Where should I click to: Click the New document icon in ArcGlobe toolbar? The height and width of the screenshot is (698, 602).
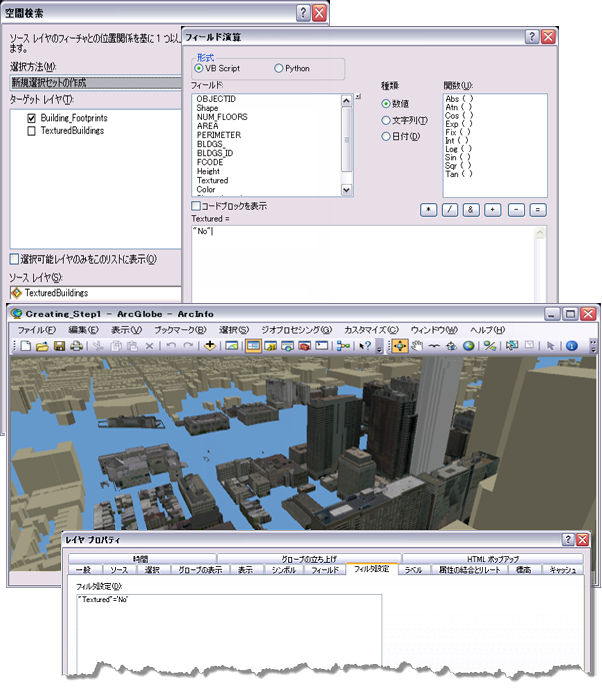click(26, 346)
